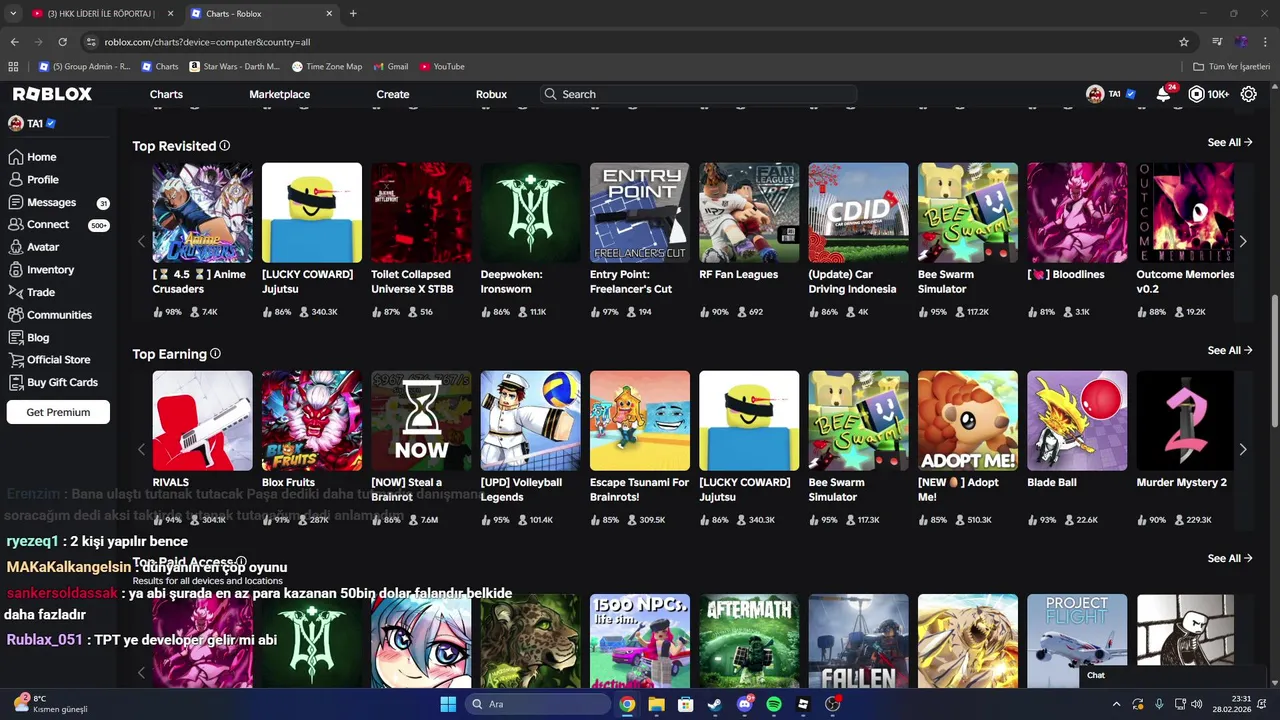Click the Get Premium button
This screenshot has height=720, width=1280.
[x=58, y=412]
